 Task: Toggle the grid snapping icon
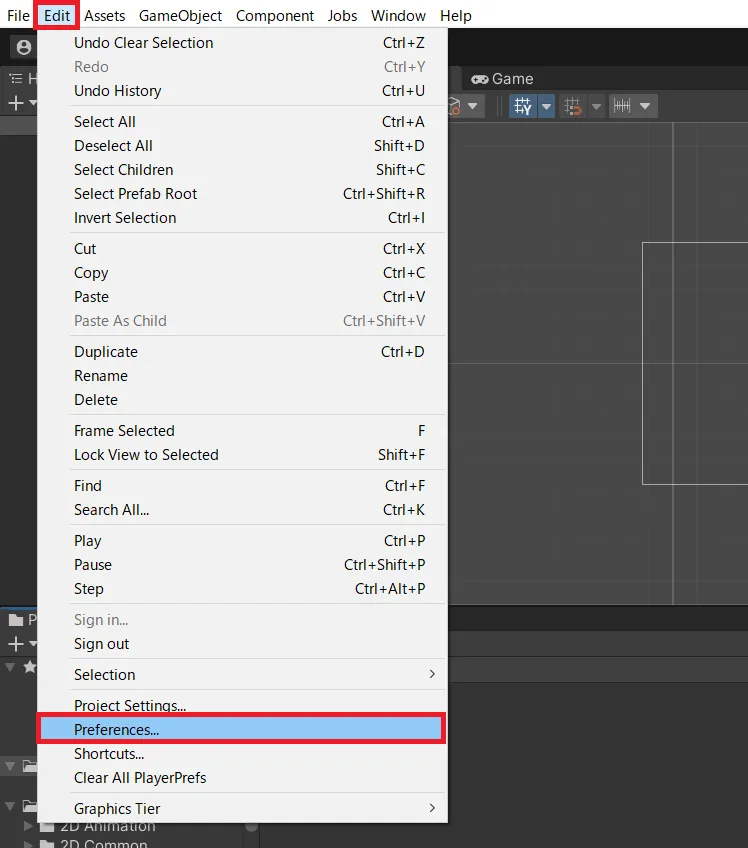[x=522, y=106]
